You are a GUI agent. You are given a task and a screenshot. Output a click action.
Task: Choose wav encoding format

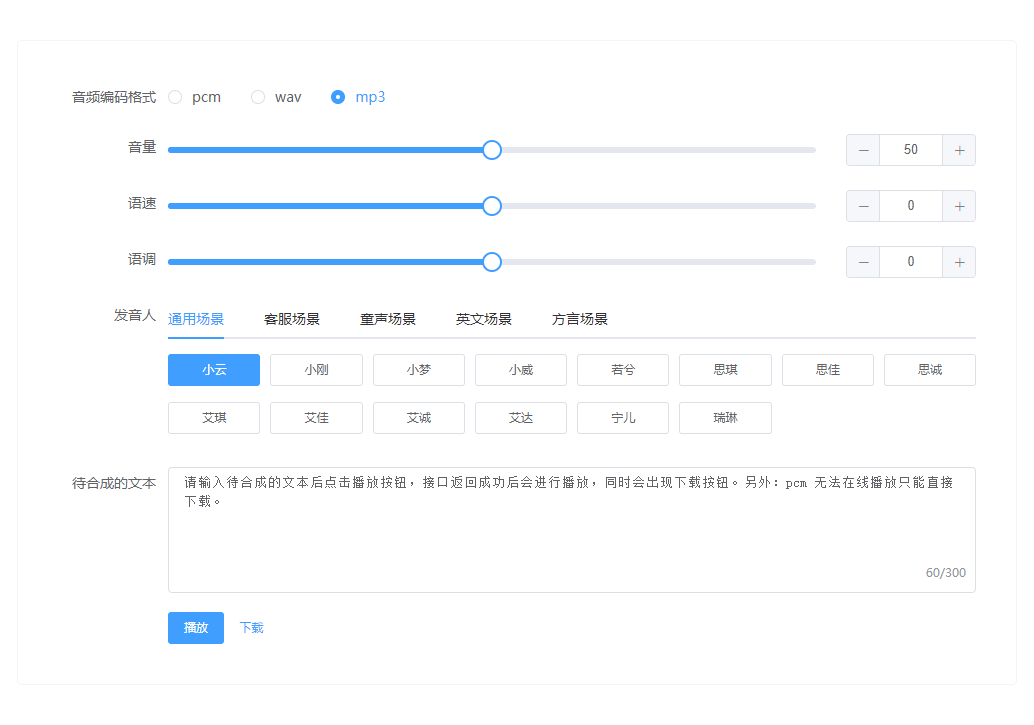[259, 97]
